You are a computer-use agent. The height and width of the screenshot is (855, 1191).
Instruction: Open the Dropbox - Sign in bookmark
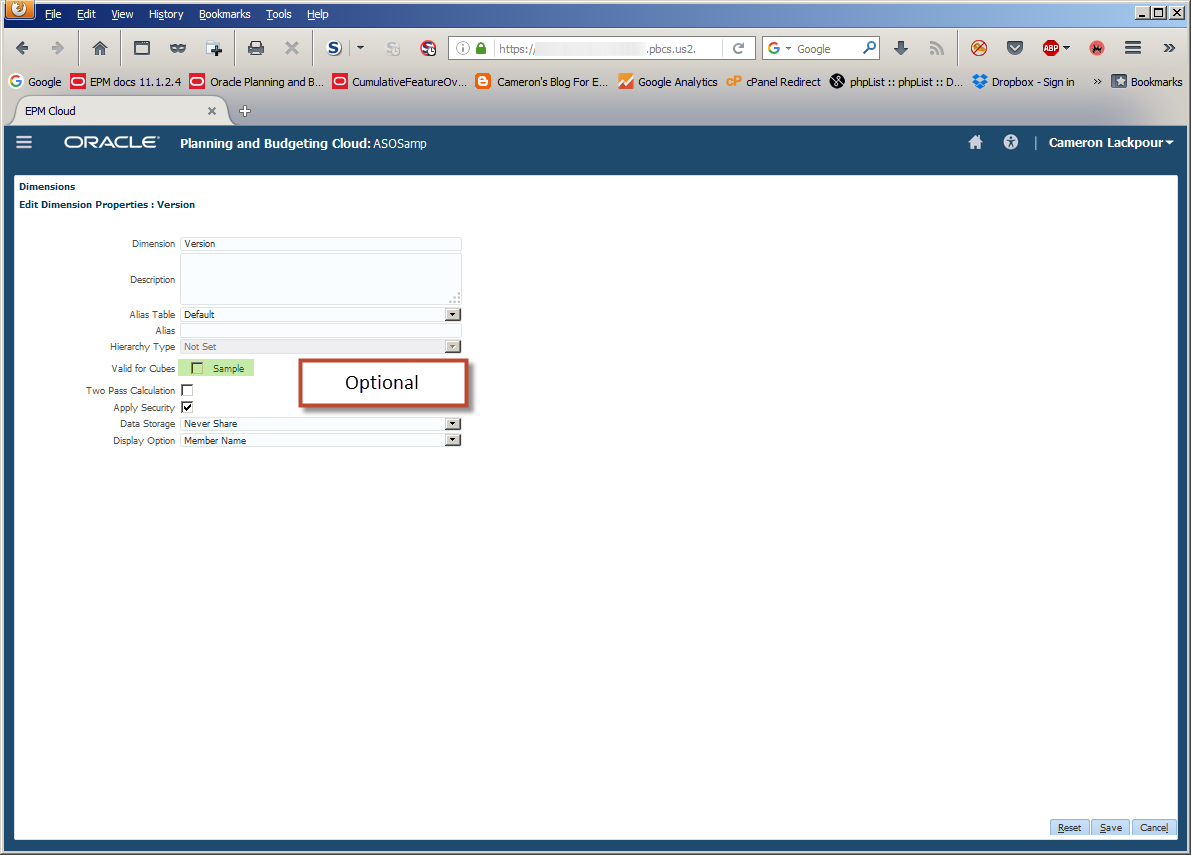1023,81
